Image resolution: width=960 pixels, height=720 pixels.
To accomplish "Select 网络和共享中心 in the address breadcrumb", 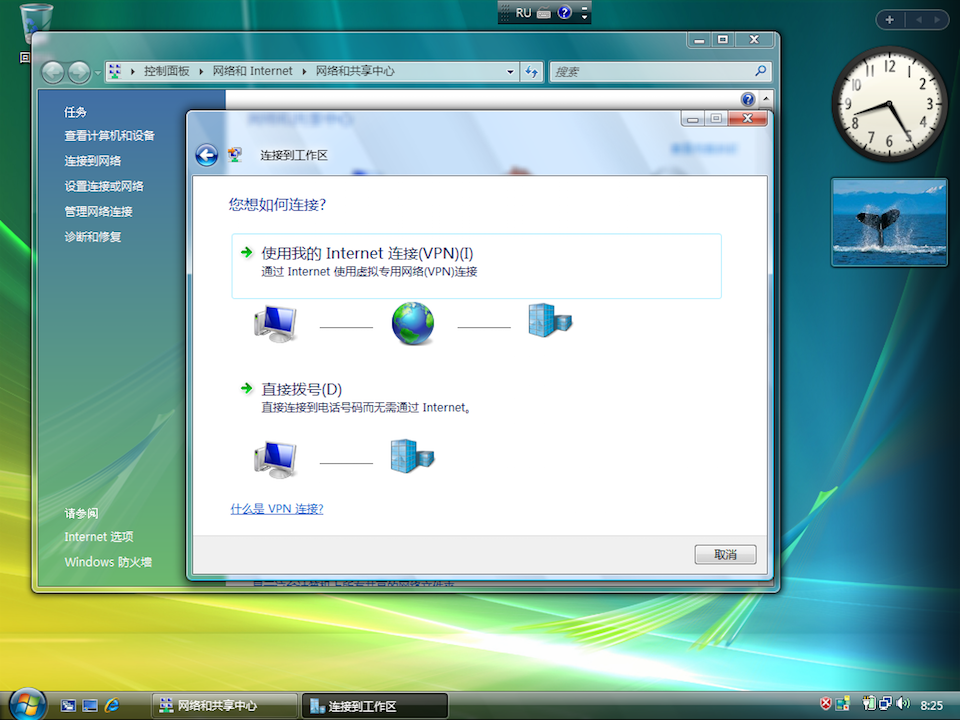I will pyautogui.click(x=355, y=71).
